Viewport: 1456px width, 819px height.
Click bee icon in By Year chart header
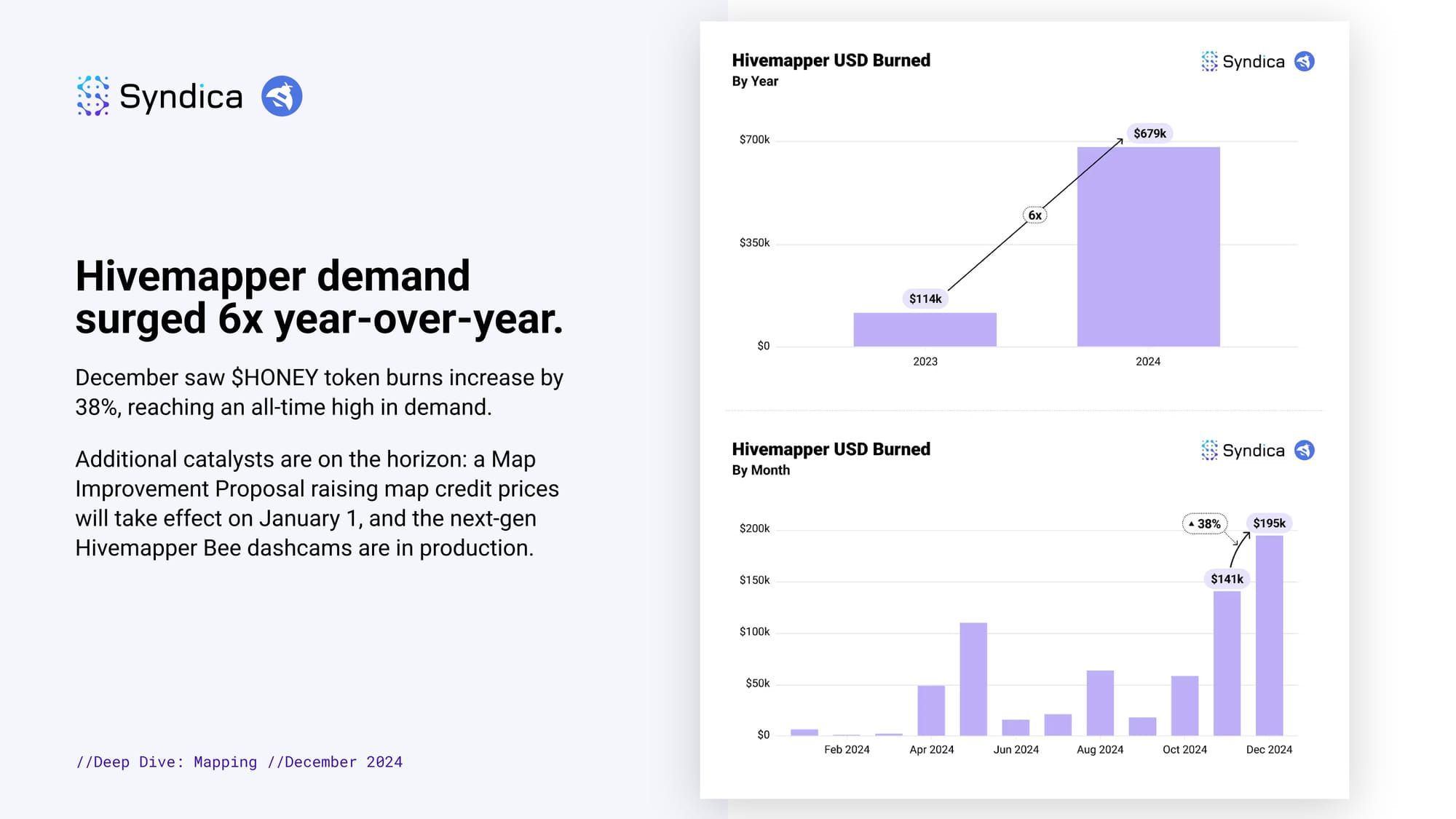coord(1304,62)
